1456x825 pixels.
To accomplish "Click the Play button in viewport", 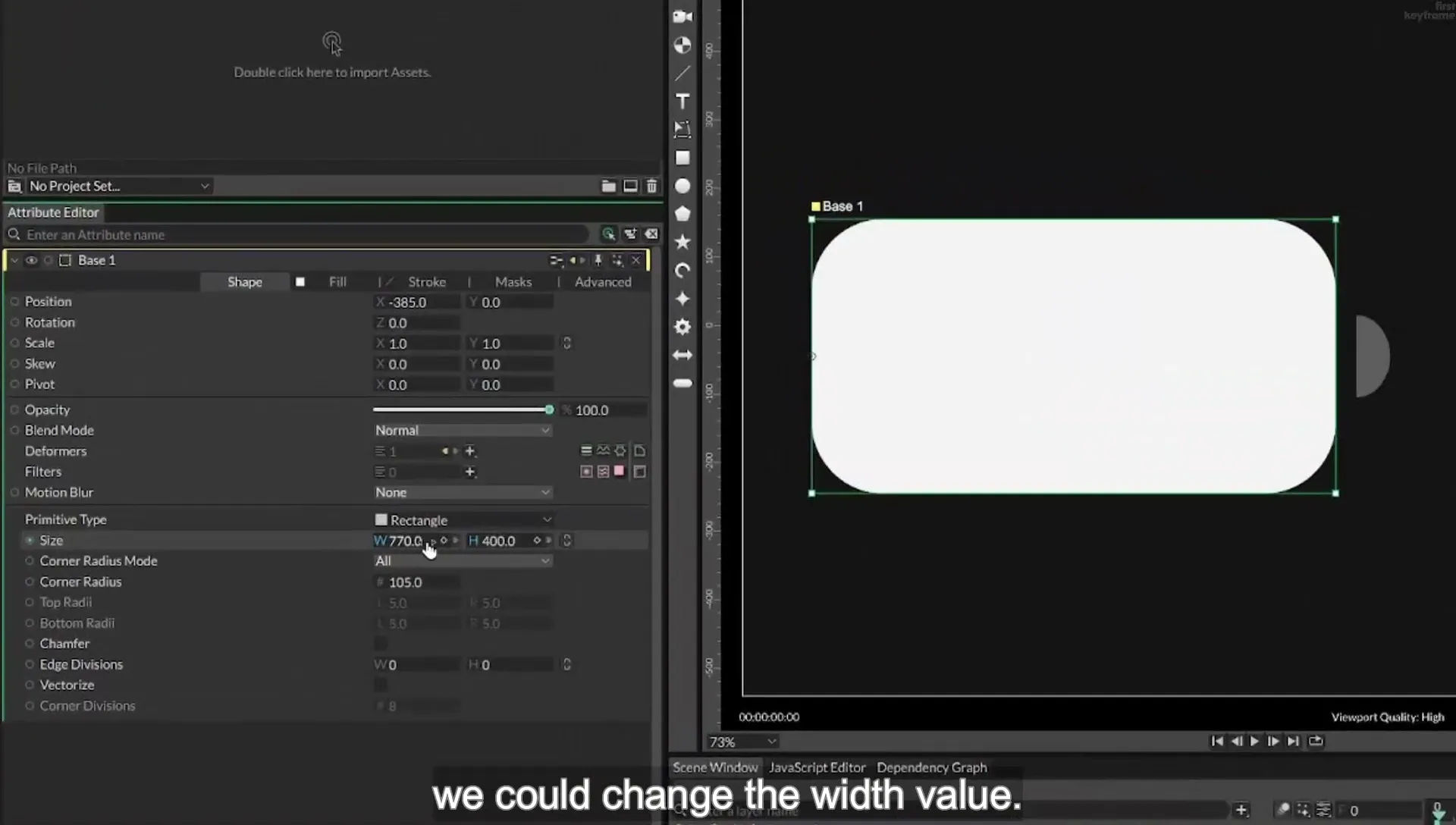I will (1254, 741).
